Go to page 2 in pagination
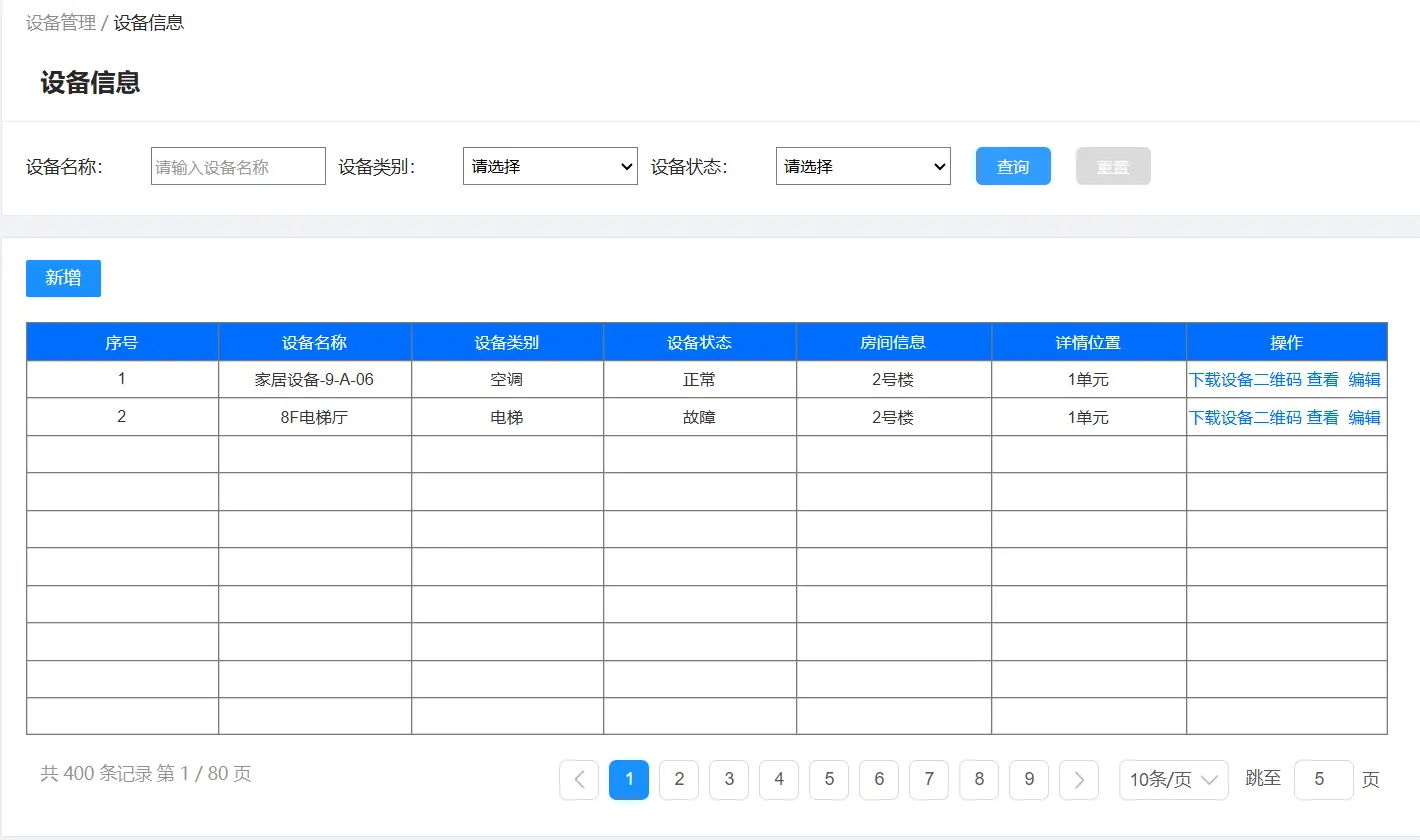The width and height of the screenshot is (1420, 840). click(679, 780)
